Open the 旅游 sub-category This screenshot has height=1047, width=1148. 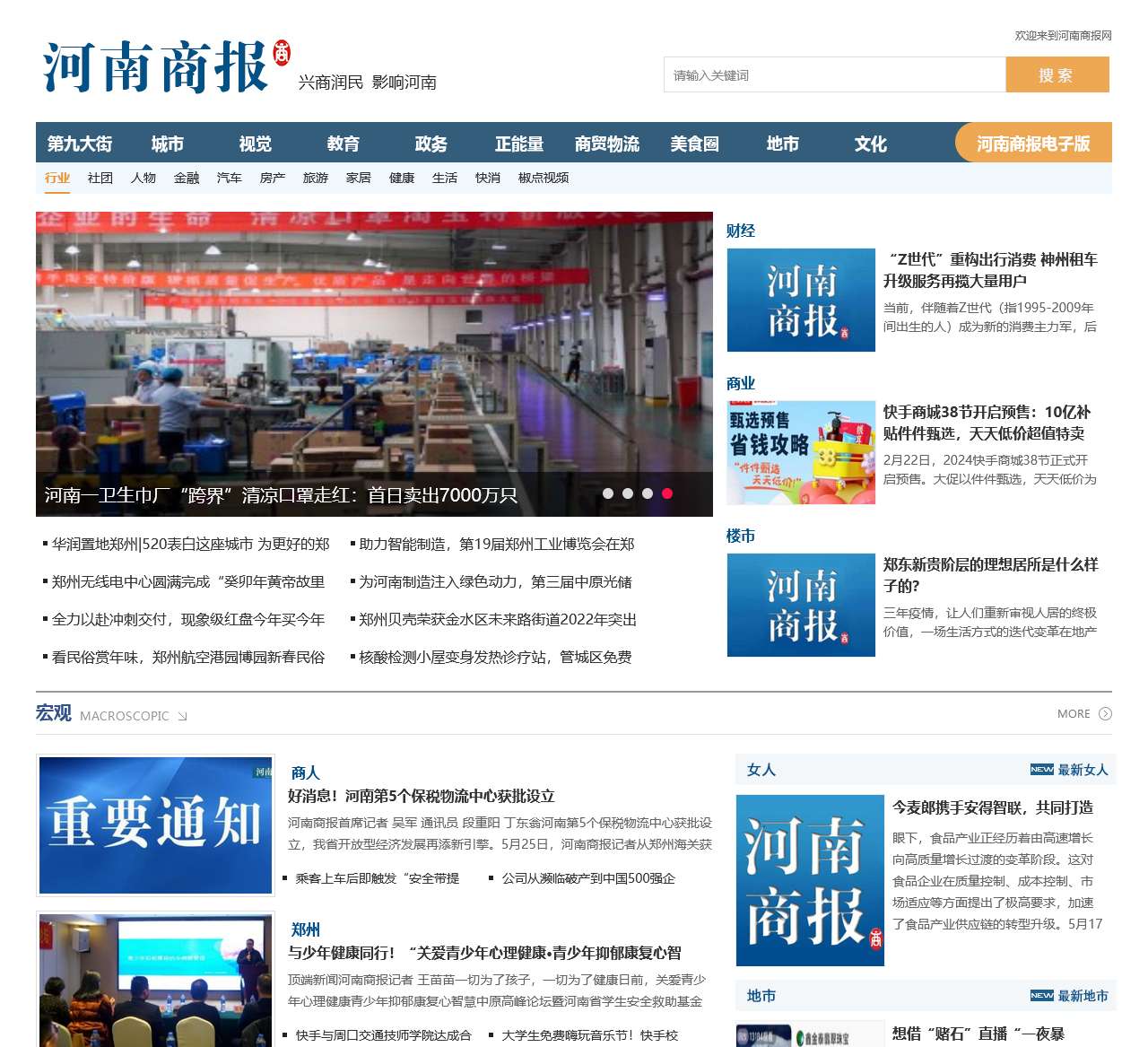(316, 178)
